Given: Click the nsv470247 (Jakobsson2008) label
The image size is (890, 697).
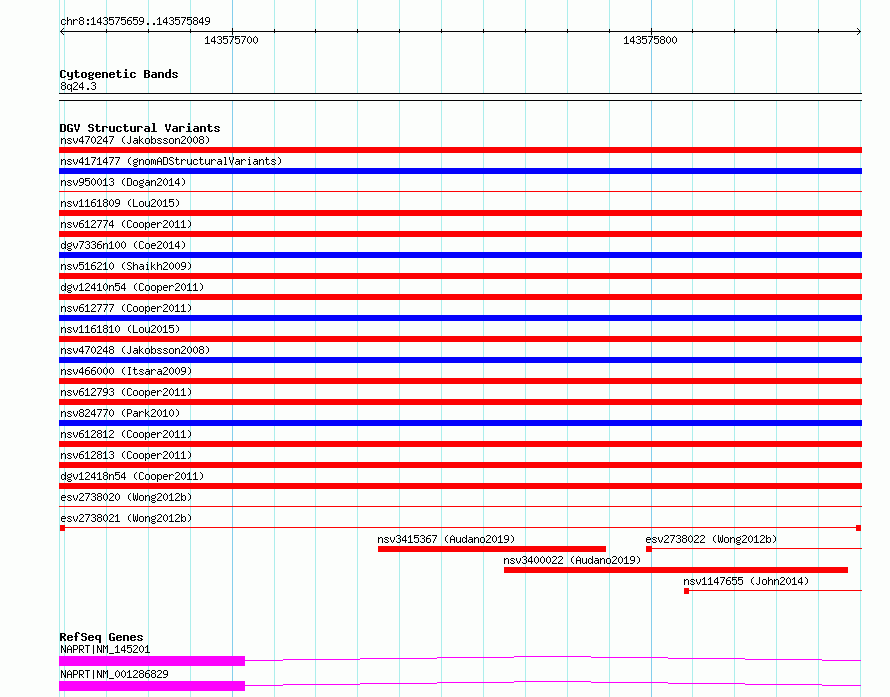Looking at the screenshot, I should tap(135, 140).
